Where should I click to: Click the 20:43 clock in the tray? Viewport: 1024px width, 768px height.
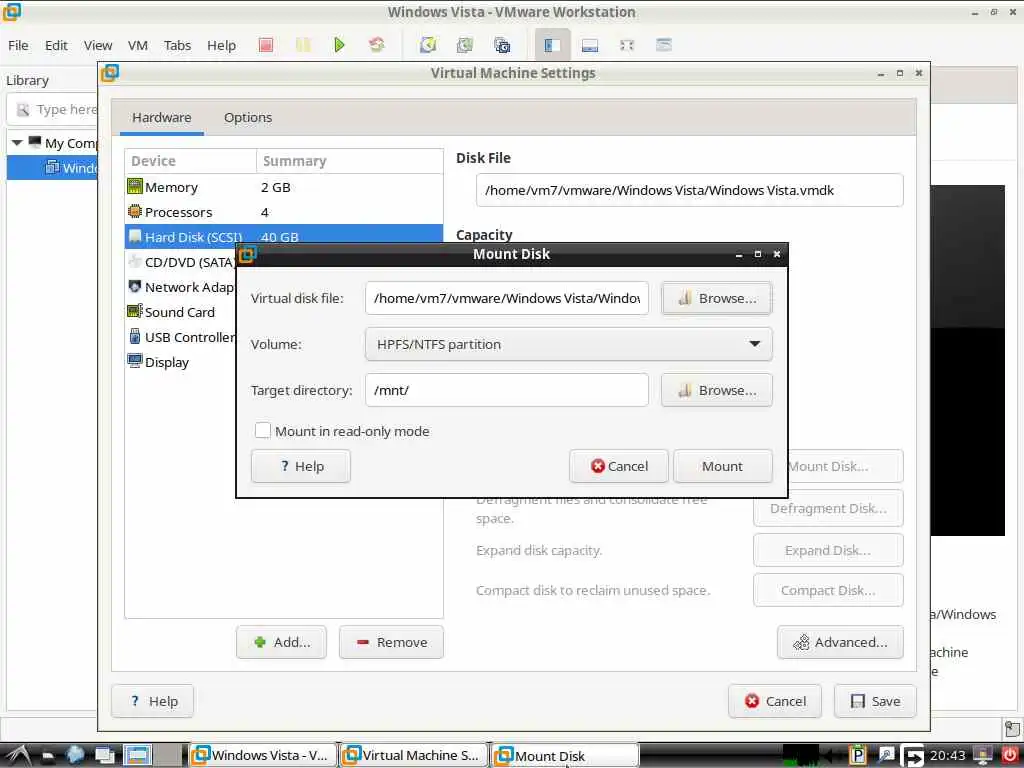pyautogui.click(x=948, y=756)
